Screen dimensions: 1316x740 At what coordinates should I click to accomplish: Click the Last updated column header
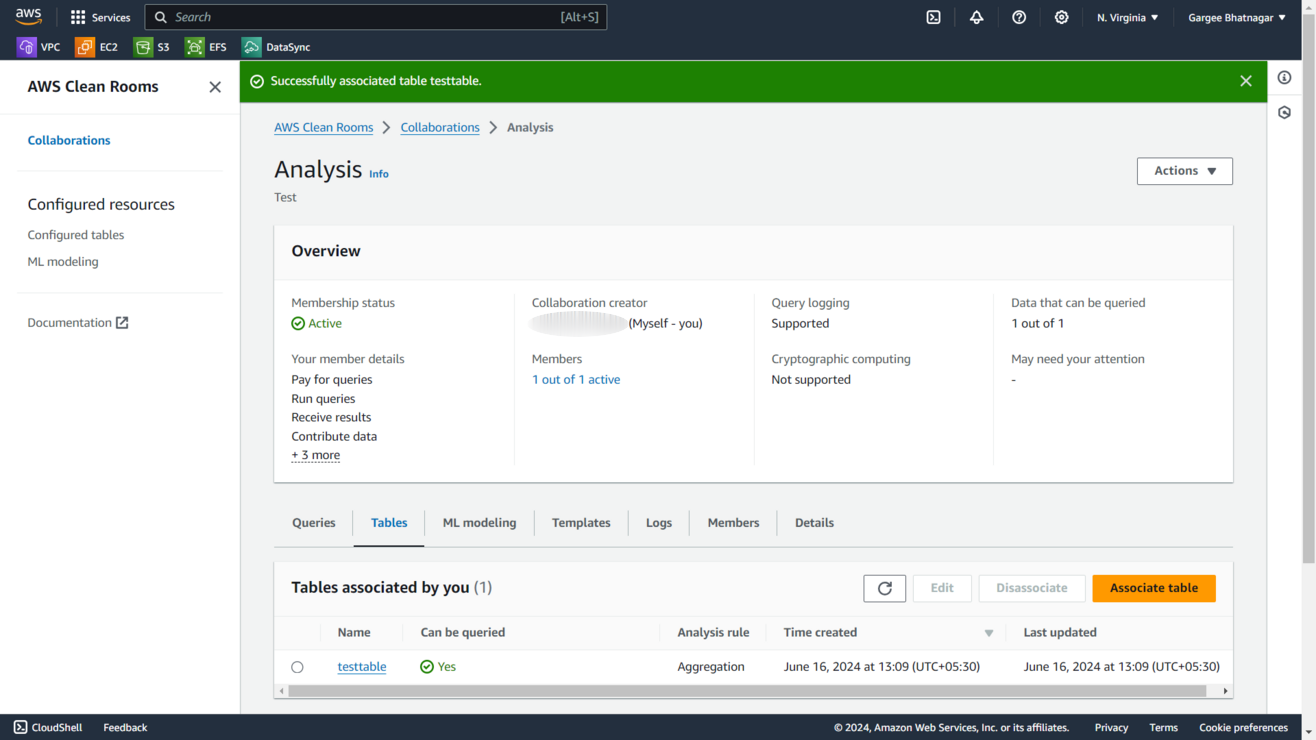click(1060, 633)
